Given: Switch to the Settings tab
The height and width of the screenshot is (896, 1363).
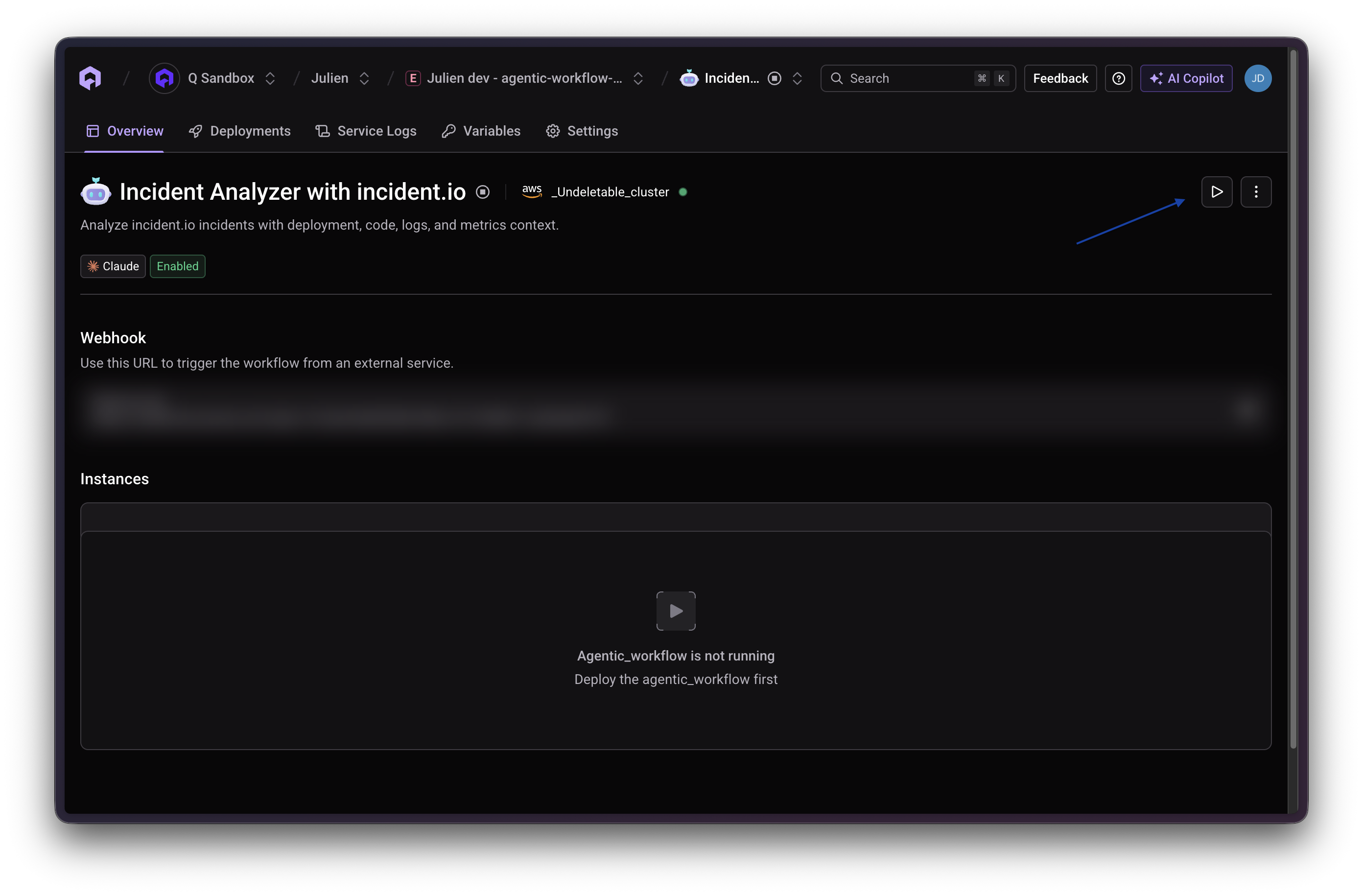Looking at the screenshot, I should (582, 131).
